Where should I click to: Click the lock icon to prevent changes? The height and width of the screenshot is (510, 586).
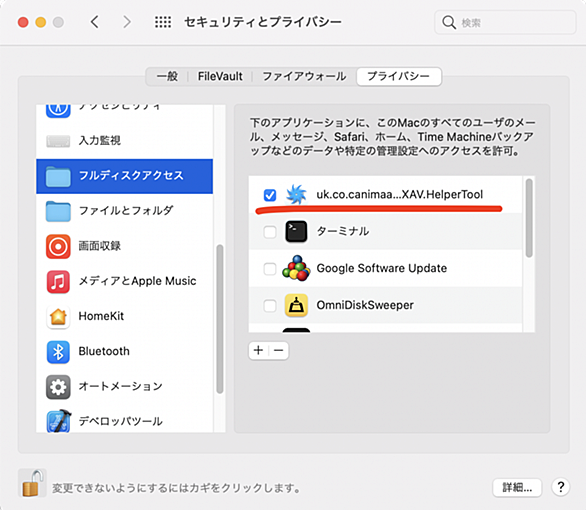(x=33, y=483)
